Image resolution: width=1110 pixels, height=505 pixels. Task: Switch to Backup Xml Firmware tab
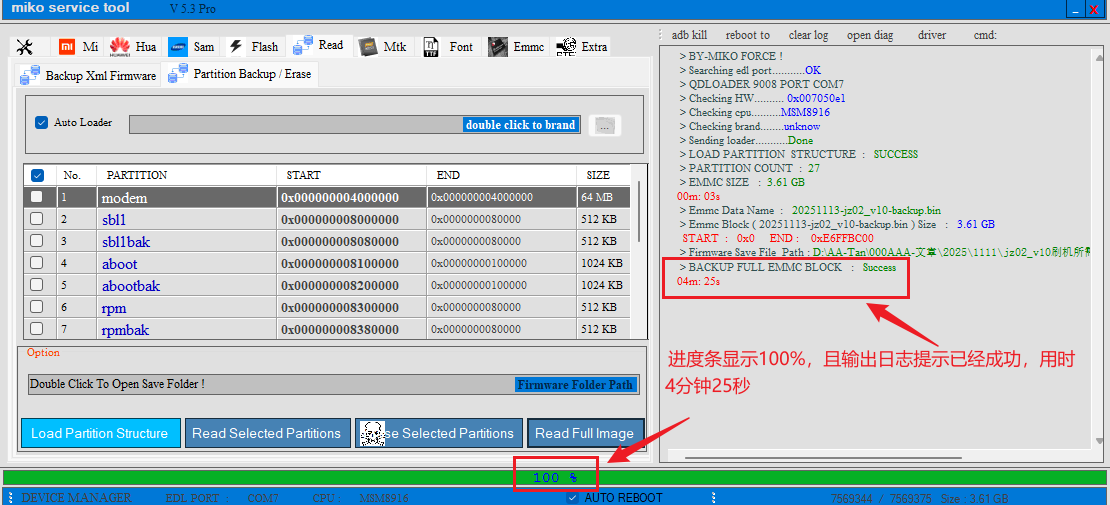point(88,75)
